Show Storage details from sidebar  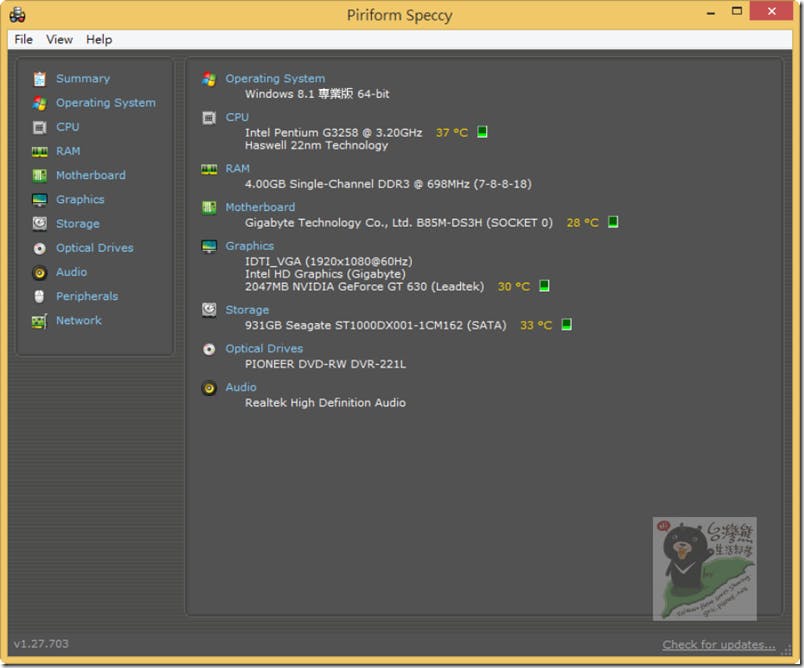coord(78,224)
